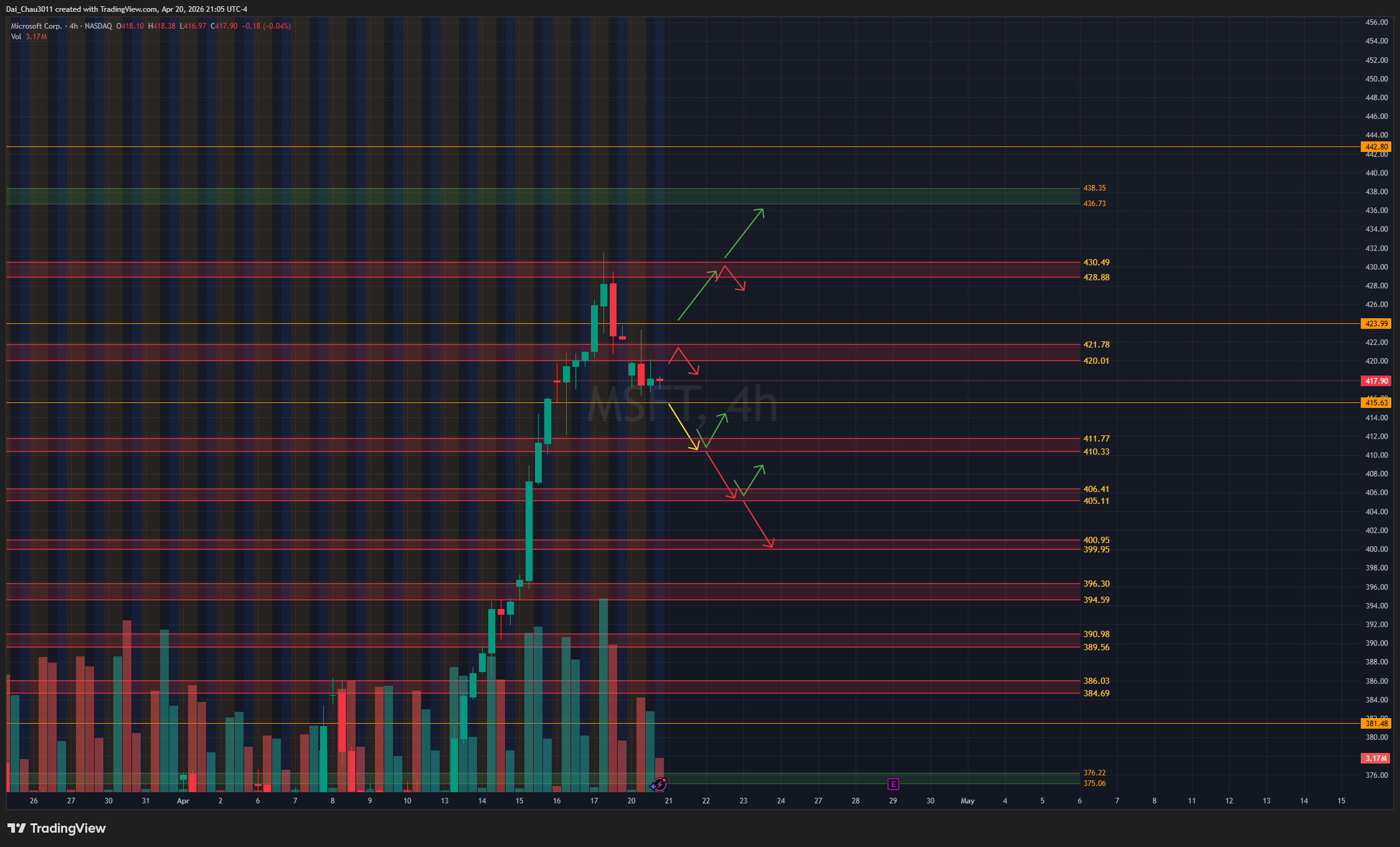Click the current price 417.90 red label
This screenshot has width=1400, height=847.
tap(1376, 381)
